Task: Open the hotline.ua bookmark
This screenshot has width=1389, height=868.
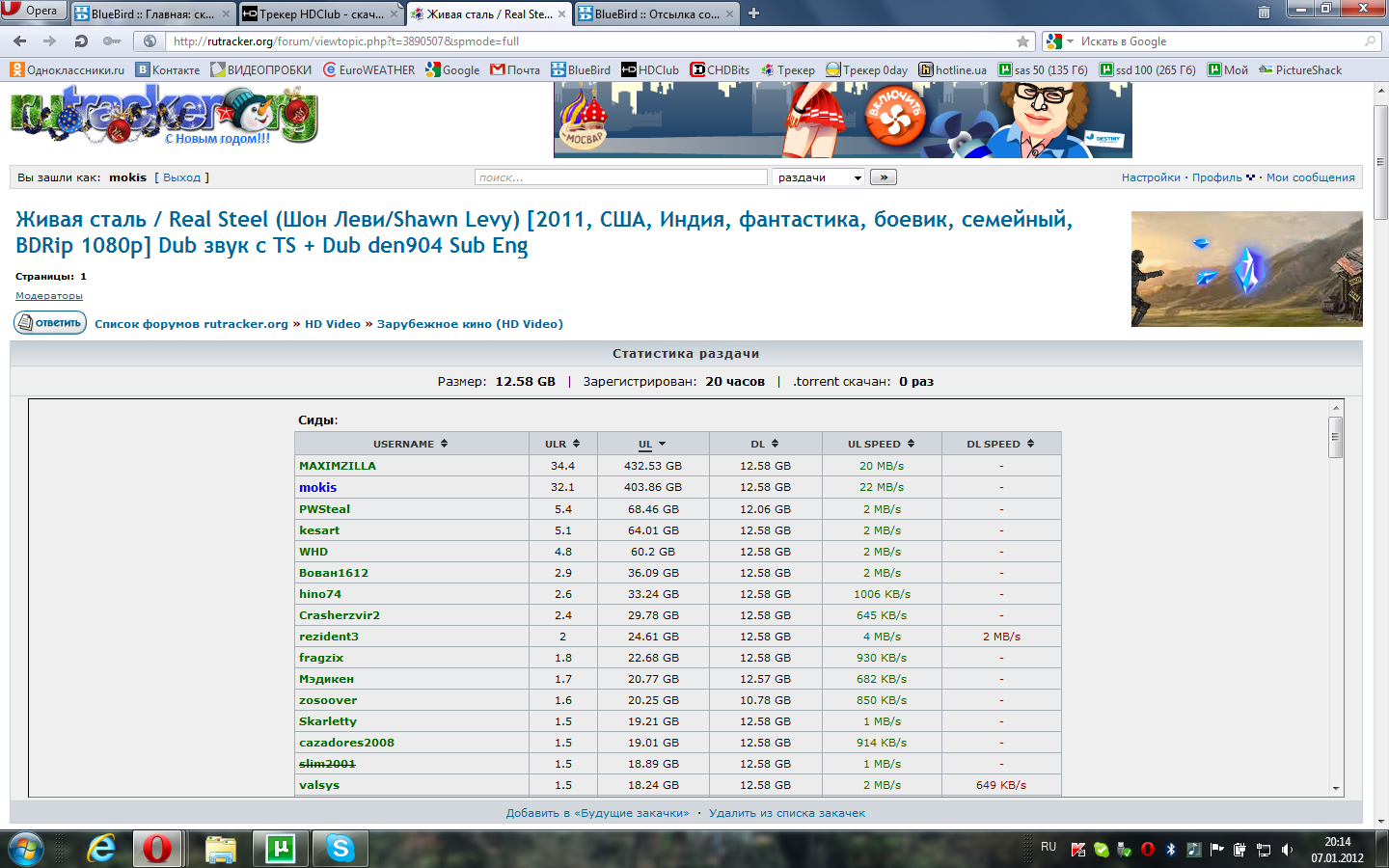Action: 953,69
